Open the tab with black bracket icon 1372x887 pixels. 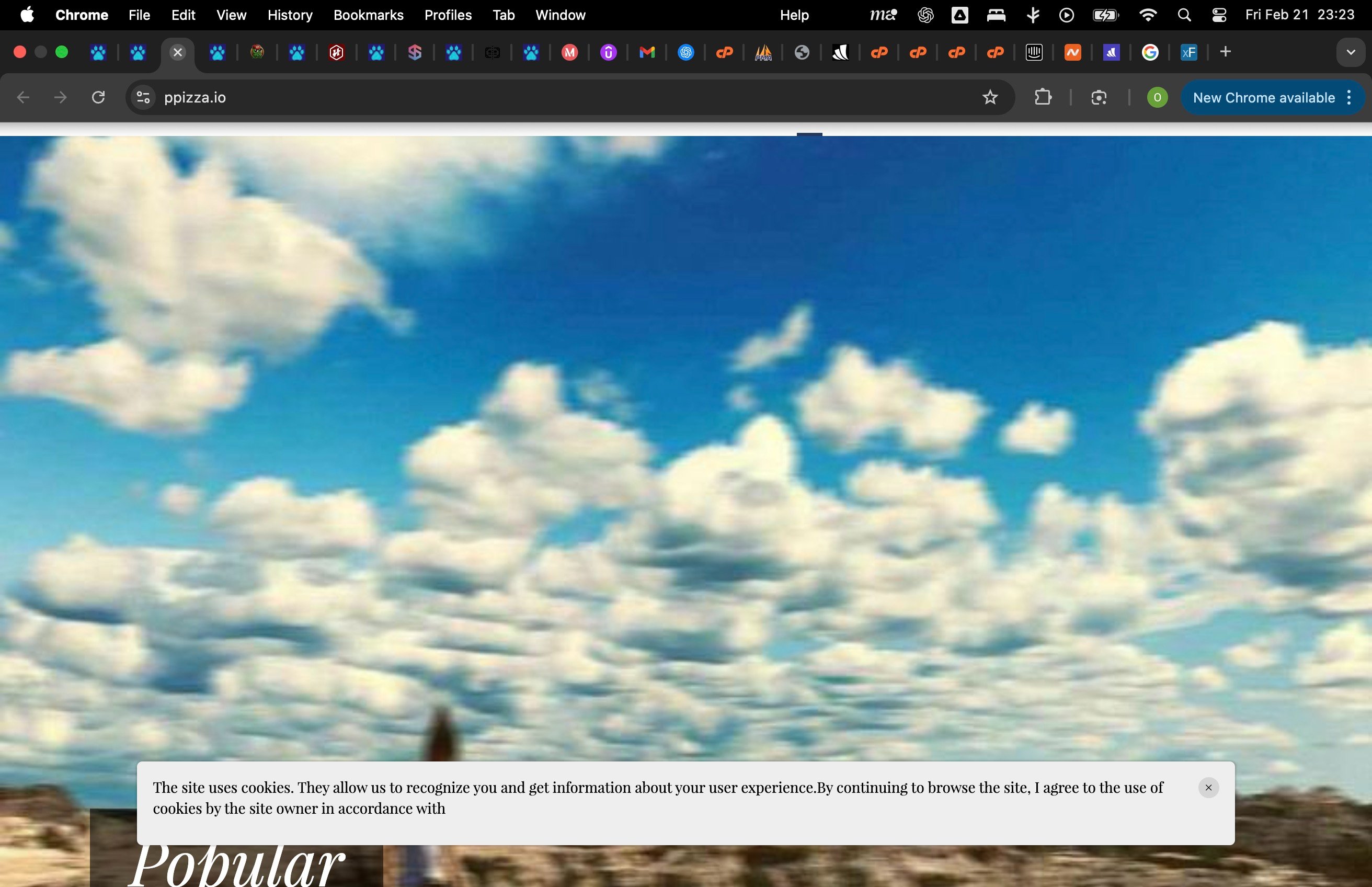point(492,52)
